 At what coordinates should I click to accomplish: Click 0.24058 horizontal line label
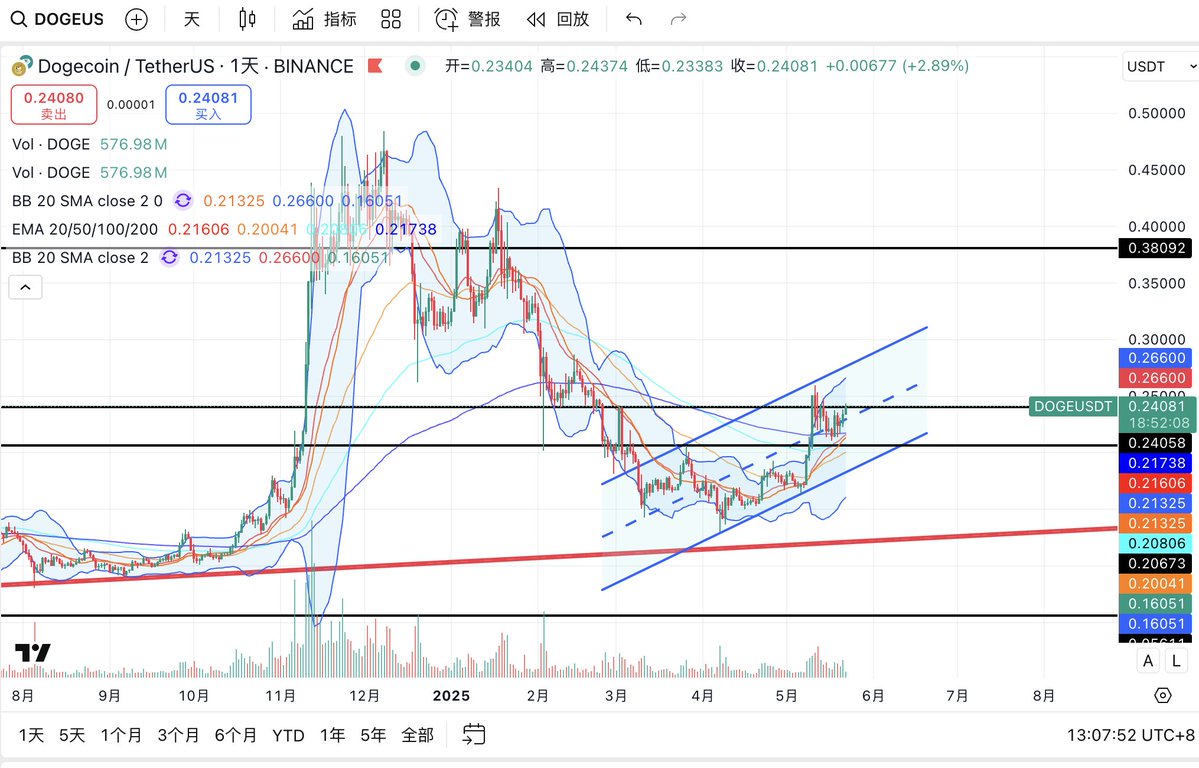tap(1157, 442)
